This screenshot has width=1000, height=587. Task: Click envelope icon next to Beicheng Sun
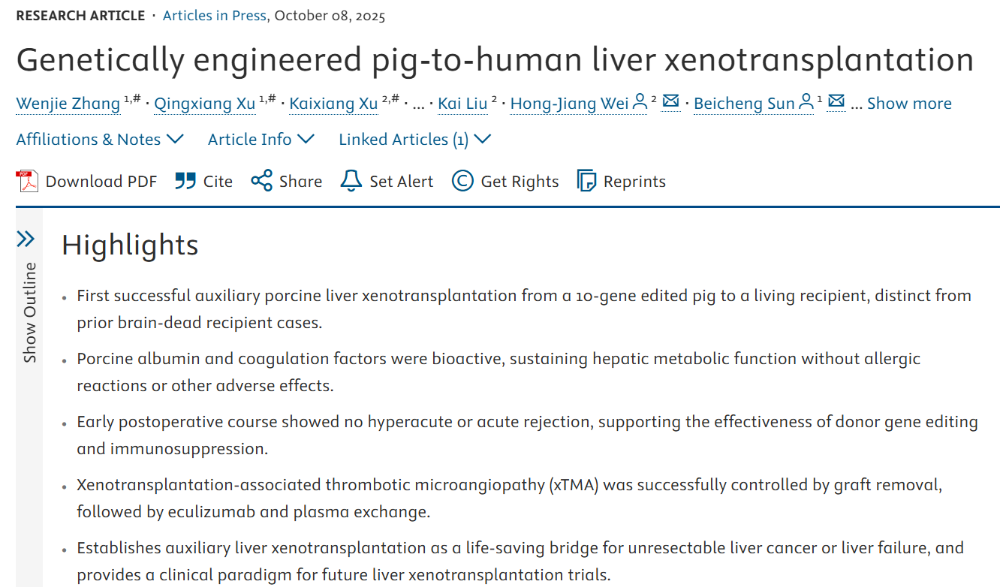pos(837,103)
